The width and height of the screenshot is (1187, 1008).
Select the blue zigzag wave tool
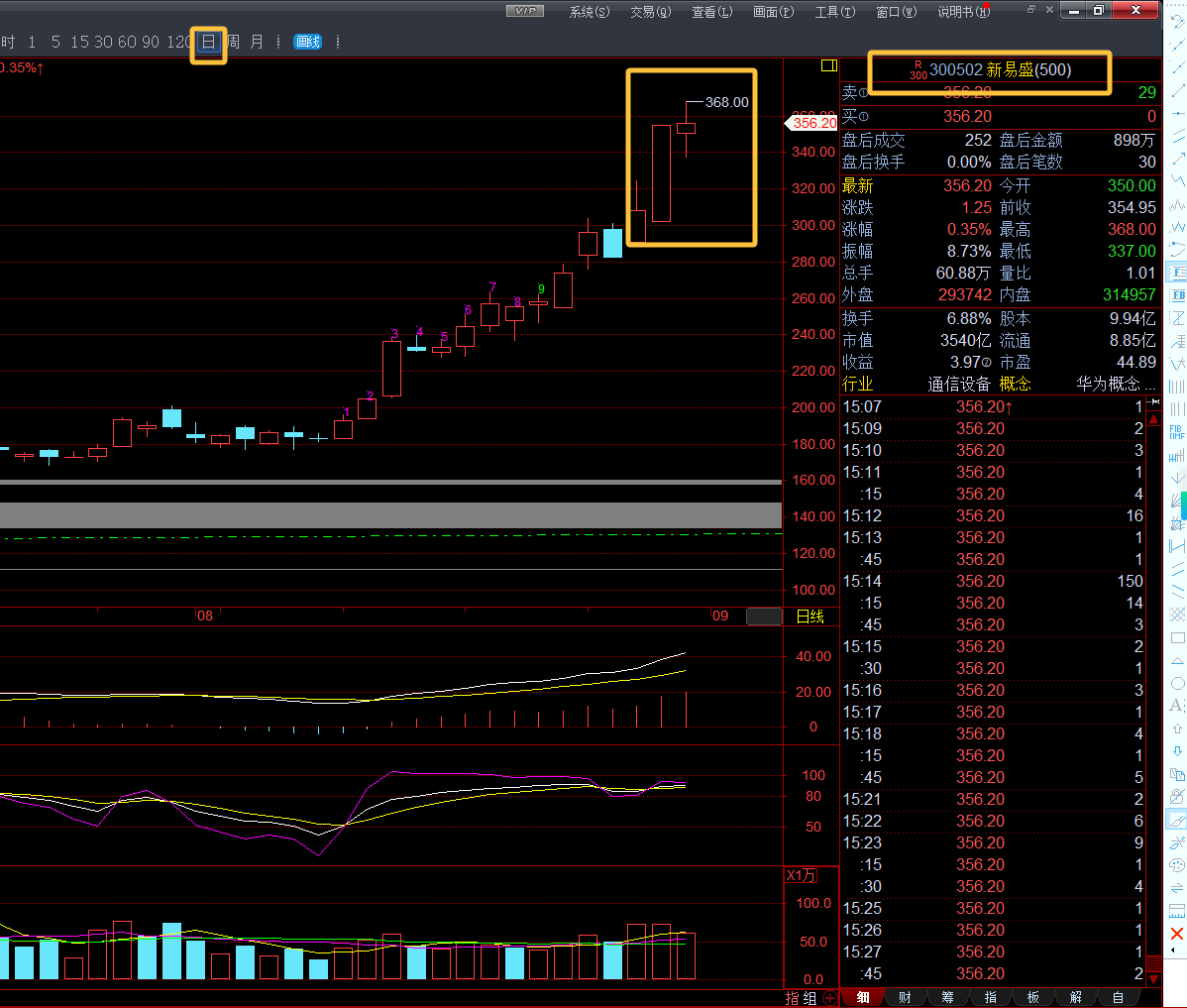[x=1177, y=181]
